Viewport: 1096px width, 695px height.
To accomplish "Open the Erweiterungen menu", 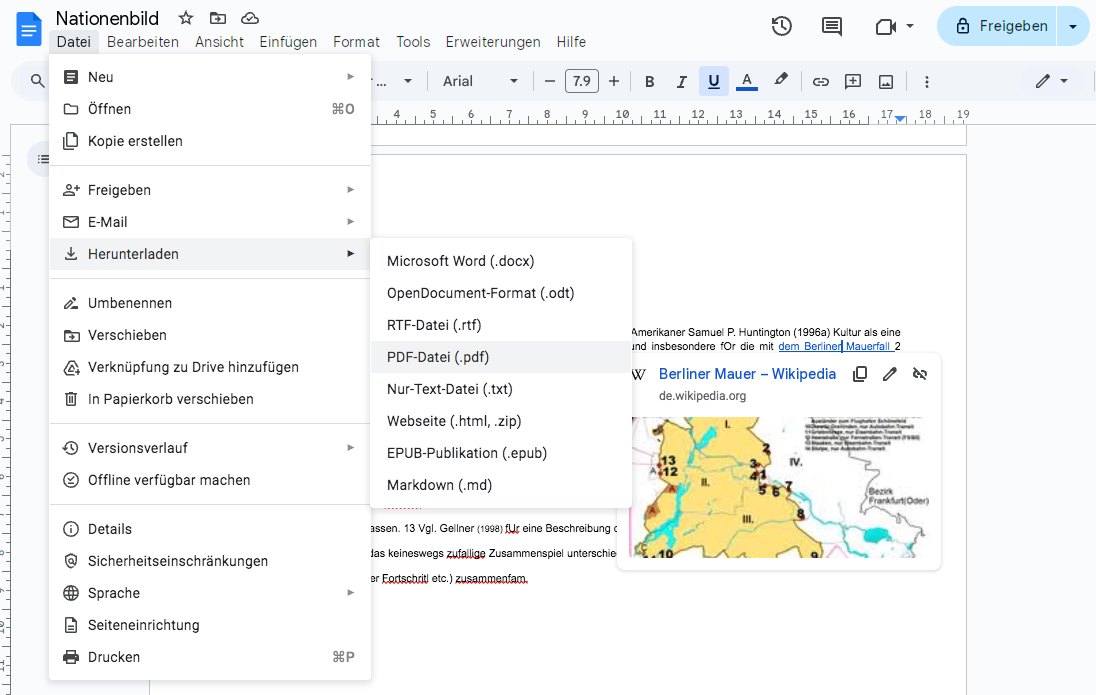I will pos(493,42).
